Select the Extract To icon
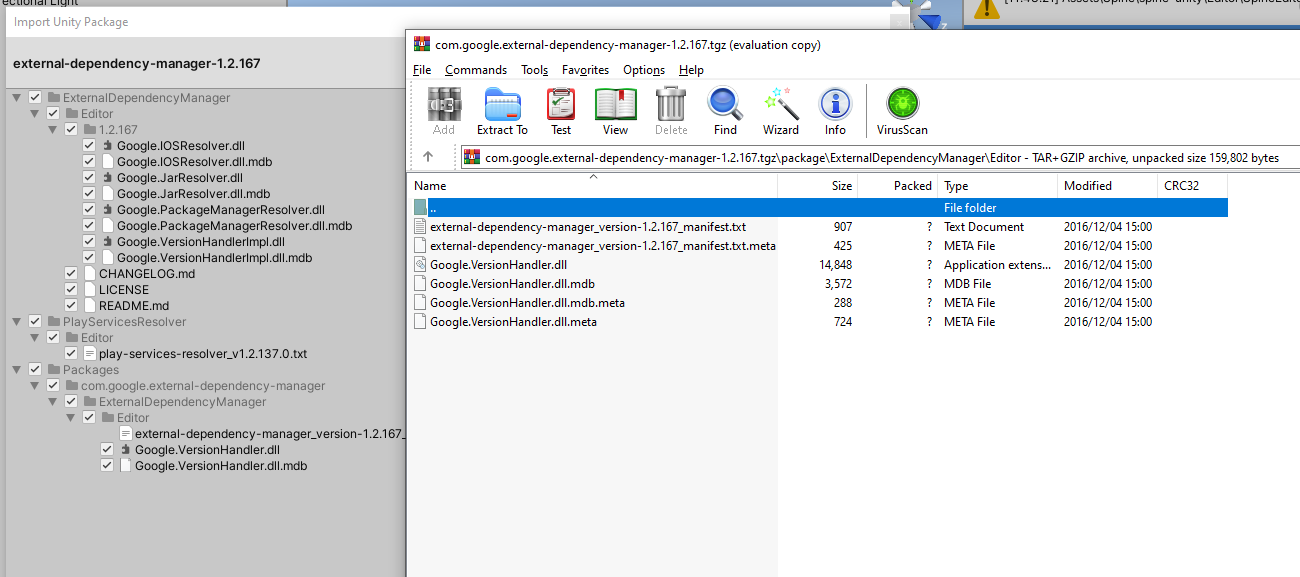This screenshot has height=577, width=1300. pyautogui.click(x=502, y=110)
